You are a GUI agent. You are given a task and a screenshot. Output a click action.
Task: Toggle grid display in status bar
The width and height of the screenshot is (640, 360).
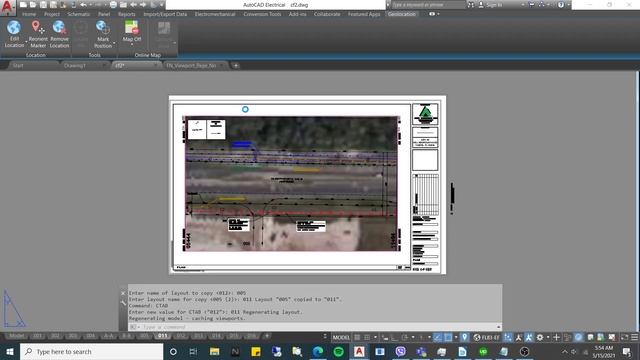pos(357,337)
